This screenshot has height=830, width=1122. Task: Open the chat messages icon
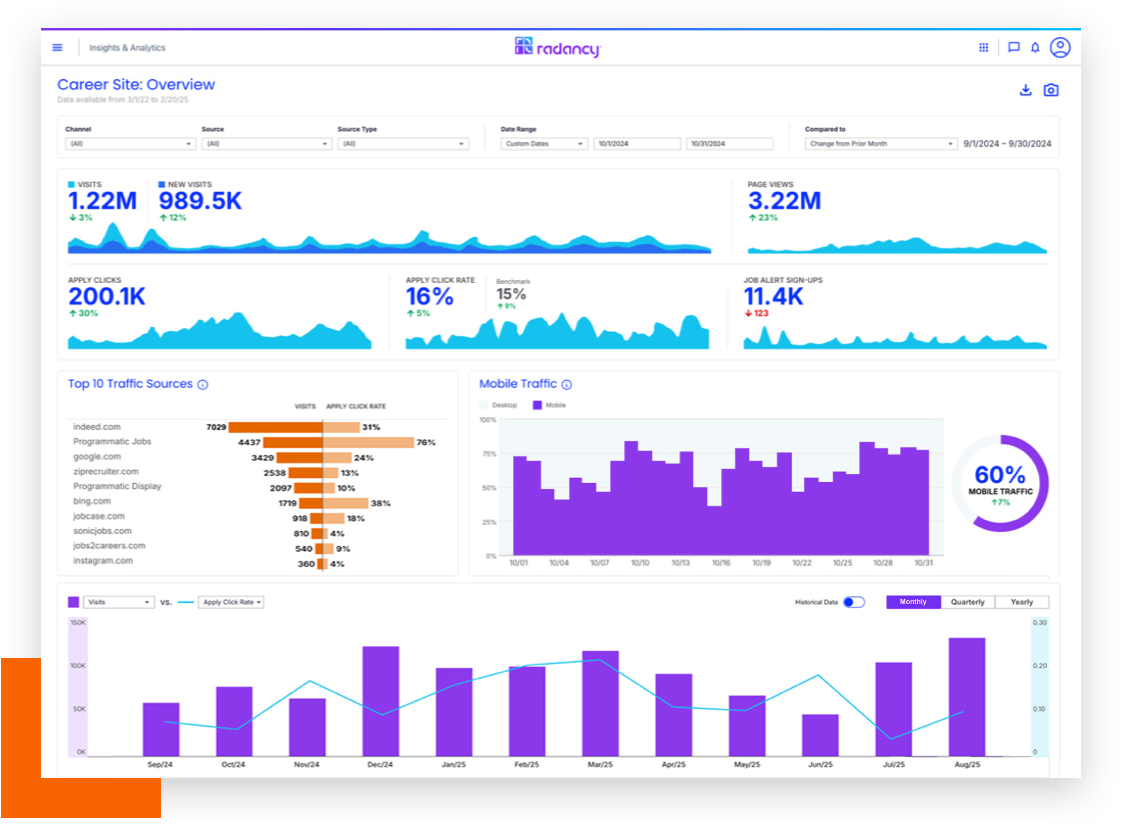tap(1013, 47)
